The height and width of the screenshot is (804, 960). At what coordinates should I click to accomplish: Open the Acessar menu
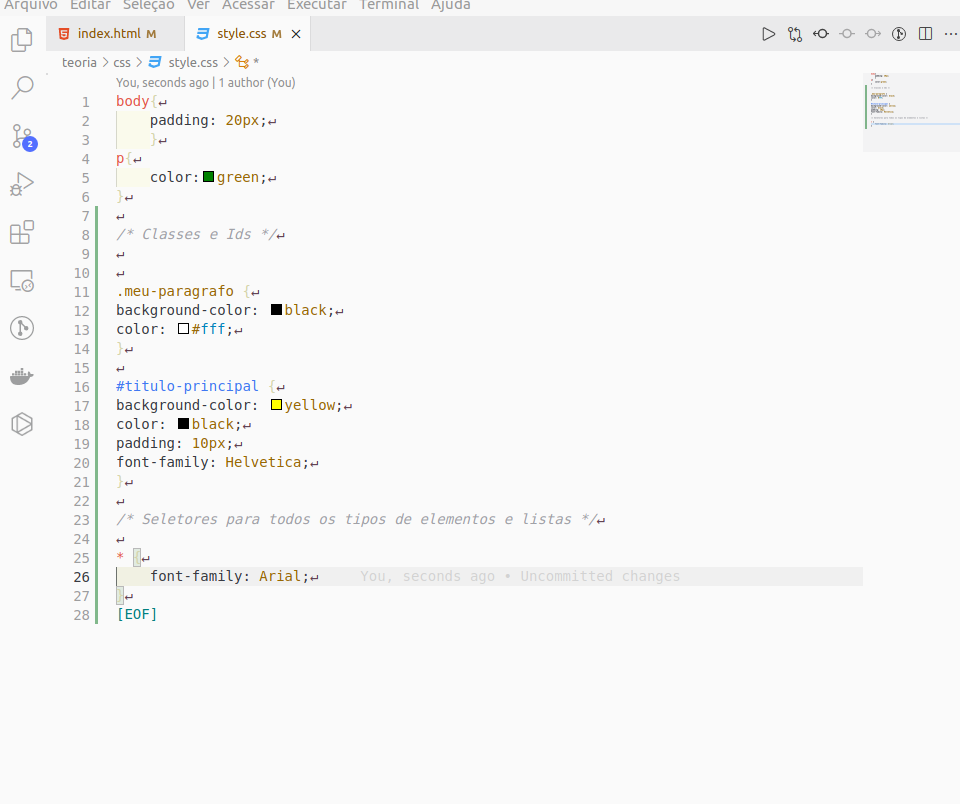[x=248, y=5]
